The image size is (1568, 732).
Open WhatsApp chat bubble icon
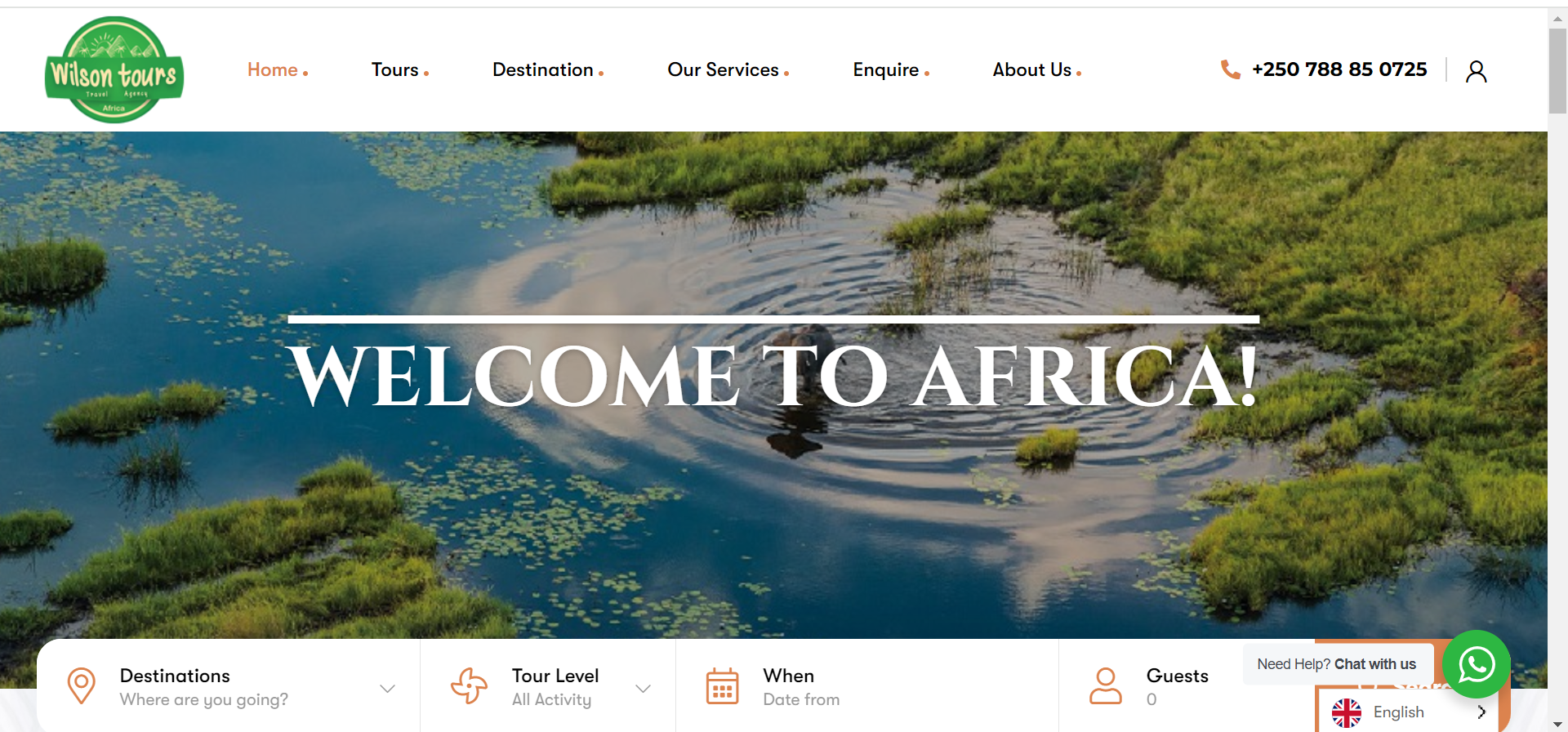coord(1476,664)
